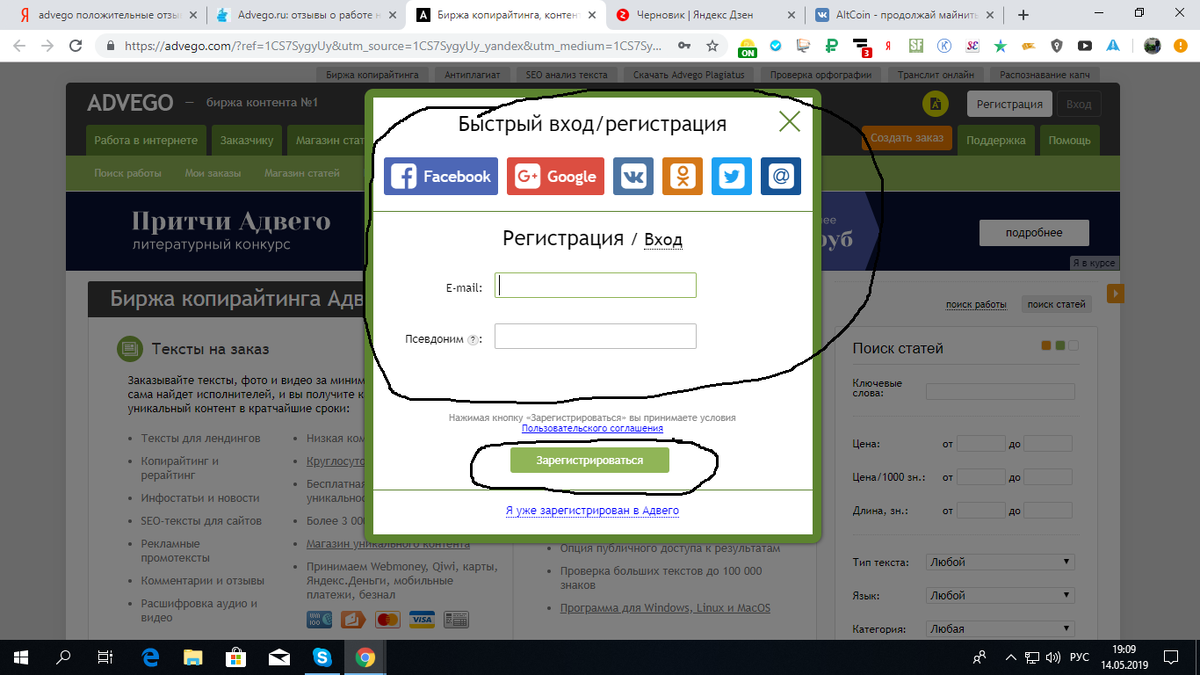The width and height of the screenshot is (1200, 675).
Task: Click the SF extension icon
Action: [916, 45]
